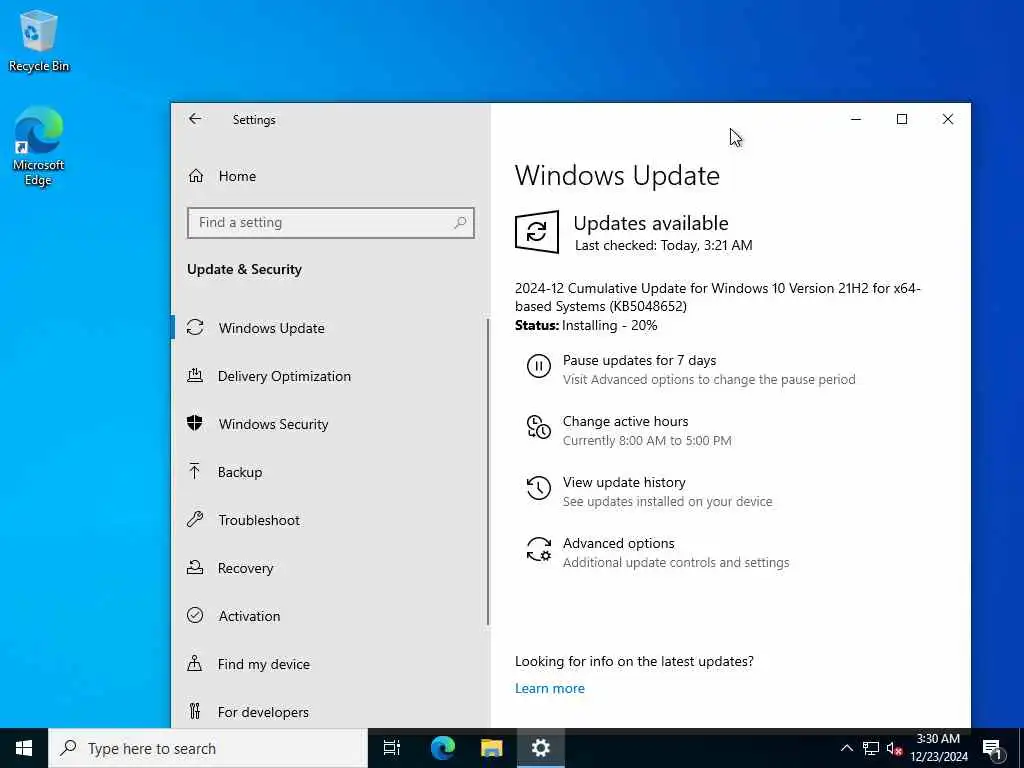Open Task View on the taskbar

point(392,748)
